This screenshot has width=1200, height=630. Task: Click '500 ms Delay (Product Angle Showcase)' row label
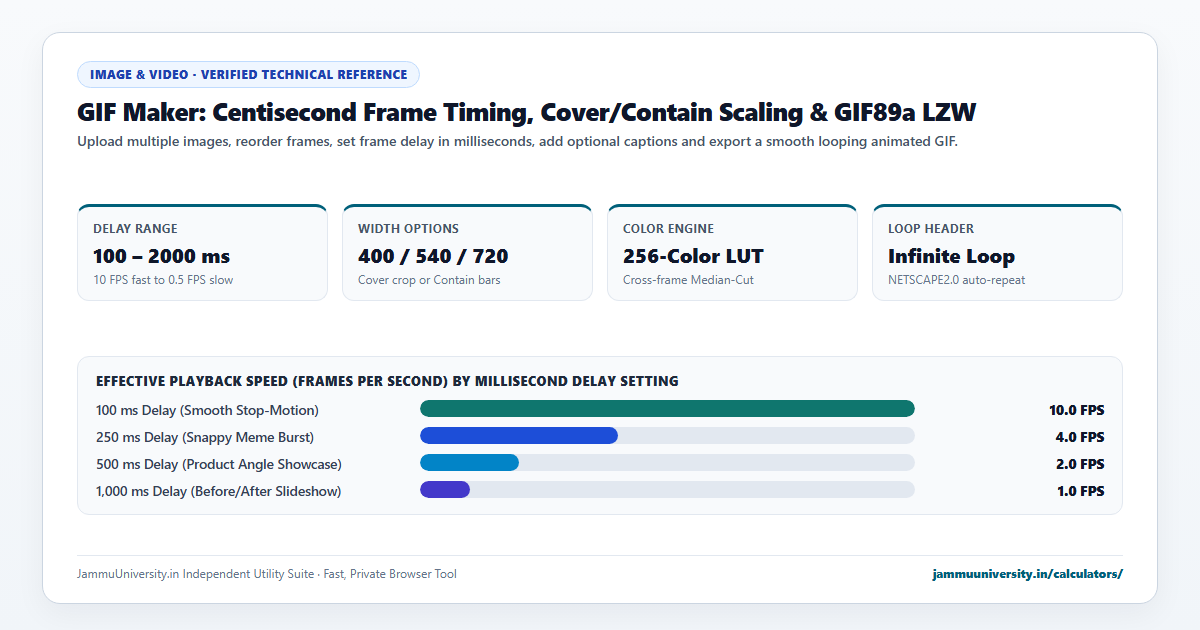coord(219,464)
